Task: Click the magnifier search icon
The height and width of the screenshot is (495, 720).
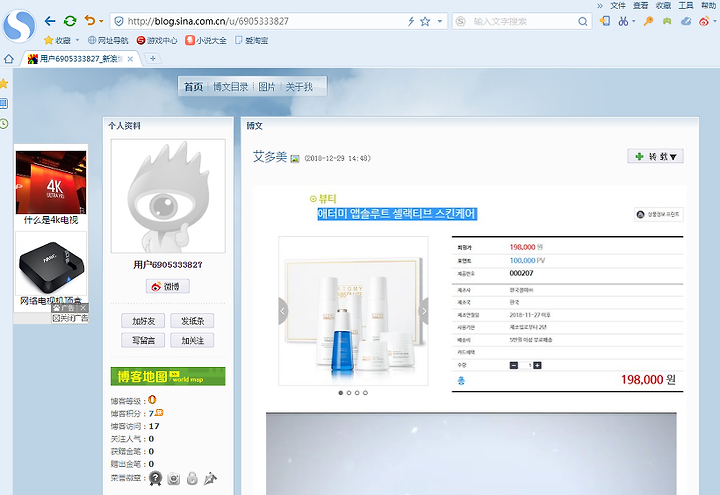Action: click(x=583, y=21)
